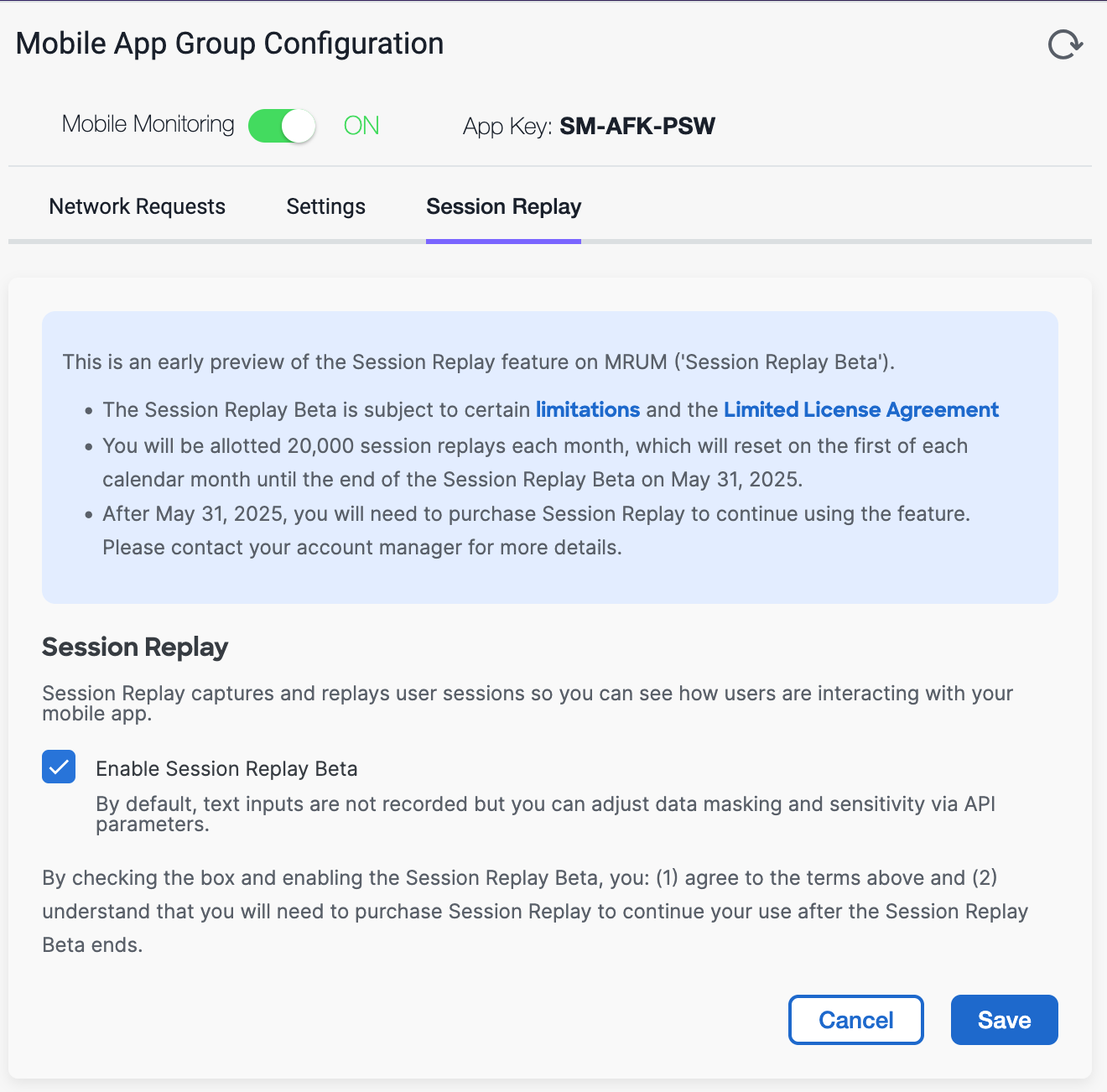The width and height of the screenshot is (1107, 1092).
Task: Uncheck the Enable Session Replay Beta checkbox
Action: click(x=59, y=767)
